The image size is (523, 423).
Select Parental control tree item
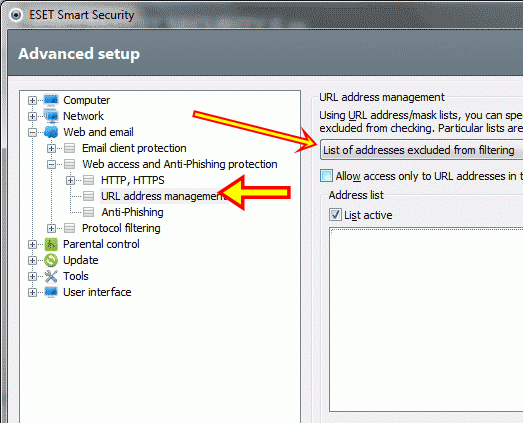point(101,244)
